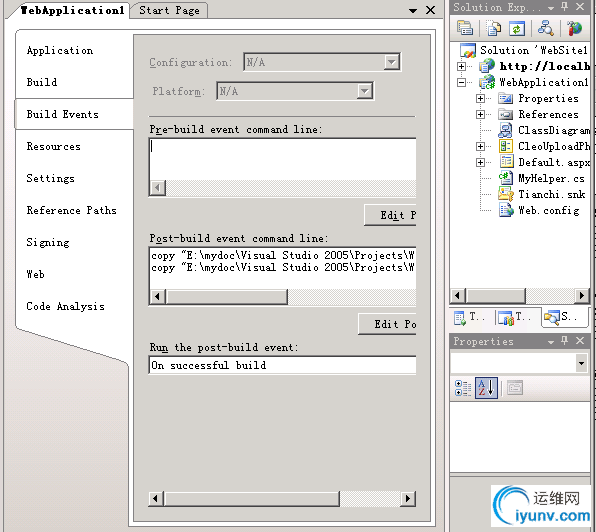Image resolution: width=596 pixels, height=532 pixels.
Task: Expand the References folder node
Action: [x=480, y=114]
